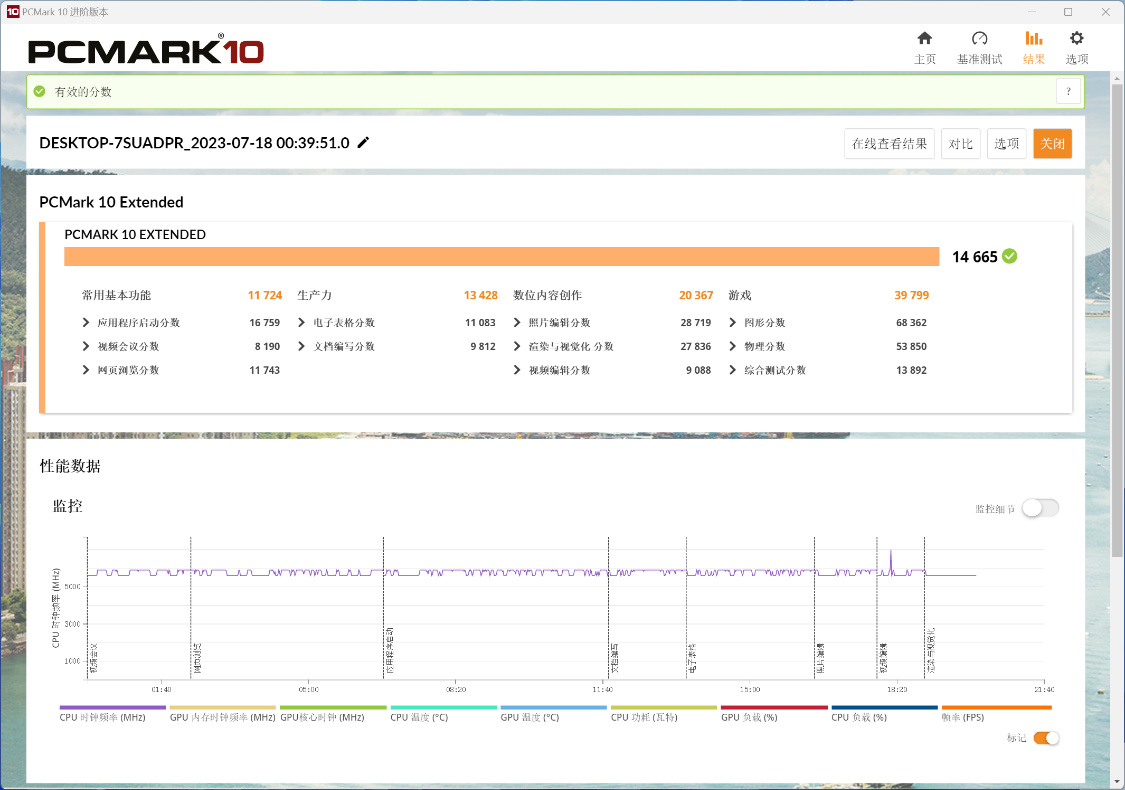
Task: Click the 数位内容创作 score 20 367
Action: pos(696,295)
